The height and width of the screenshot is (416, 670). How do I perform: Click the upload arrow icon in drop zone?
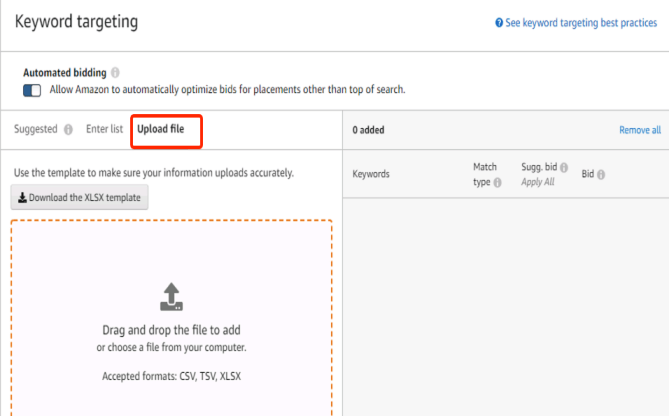(171, 296)
